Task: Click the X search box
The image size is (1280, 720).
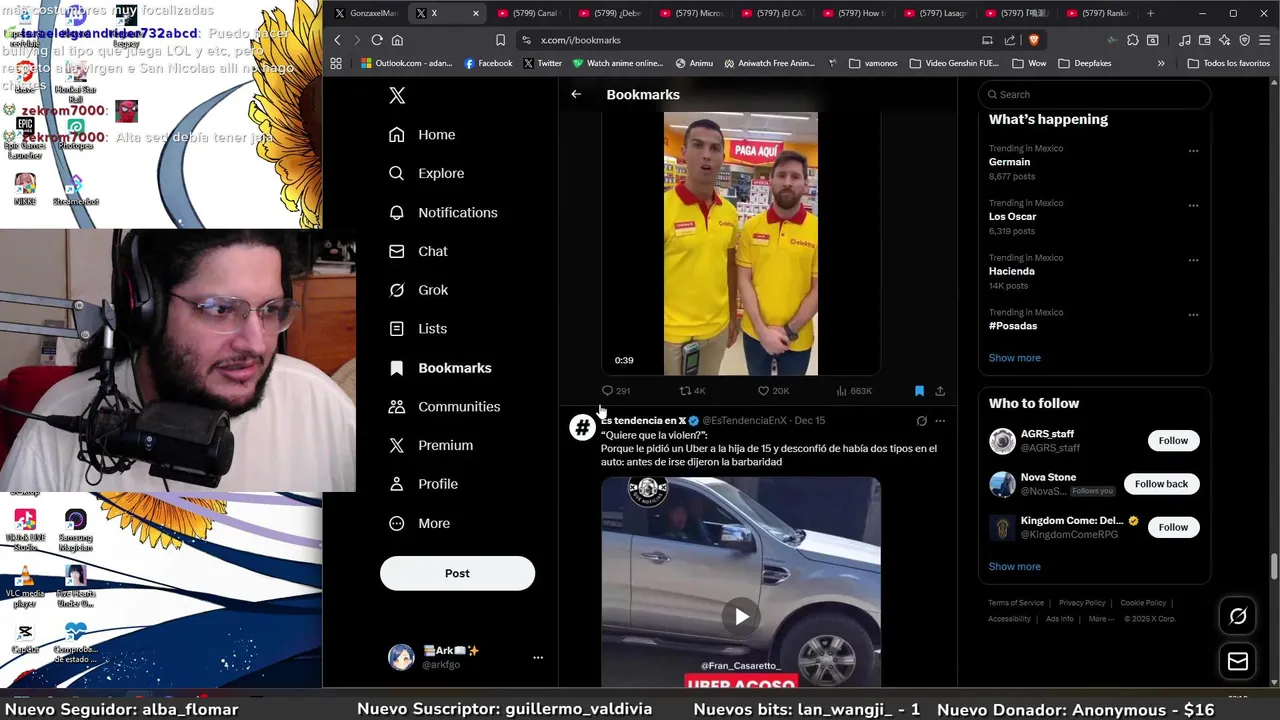Action: point(1094,94)
